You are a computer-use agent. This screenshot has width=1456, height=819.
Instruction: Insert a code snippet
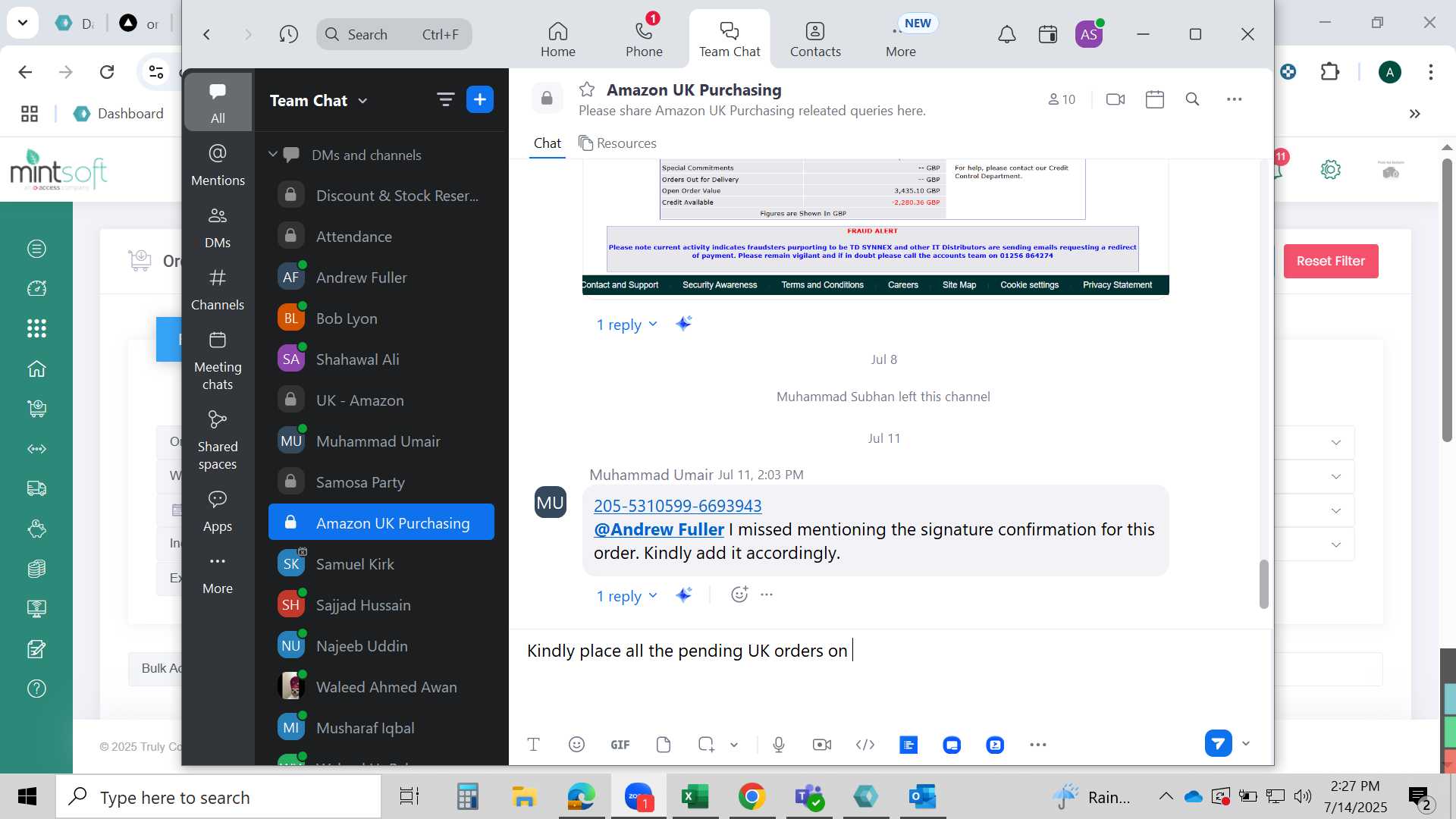click(864, 745)
